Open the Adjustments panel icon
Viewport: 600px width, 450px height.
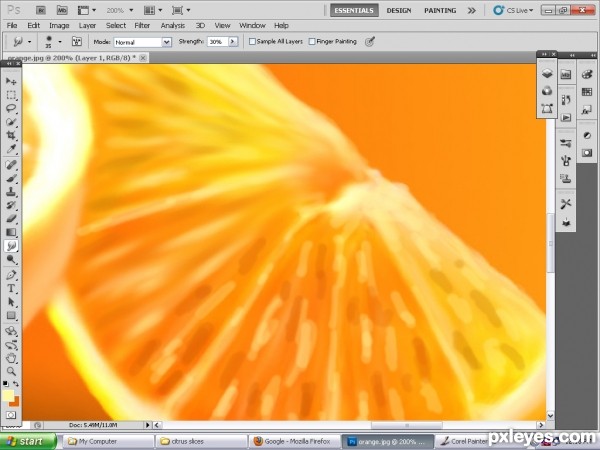click(x=587, y=135)
